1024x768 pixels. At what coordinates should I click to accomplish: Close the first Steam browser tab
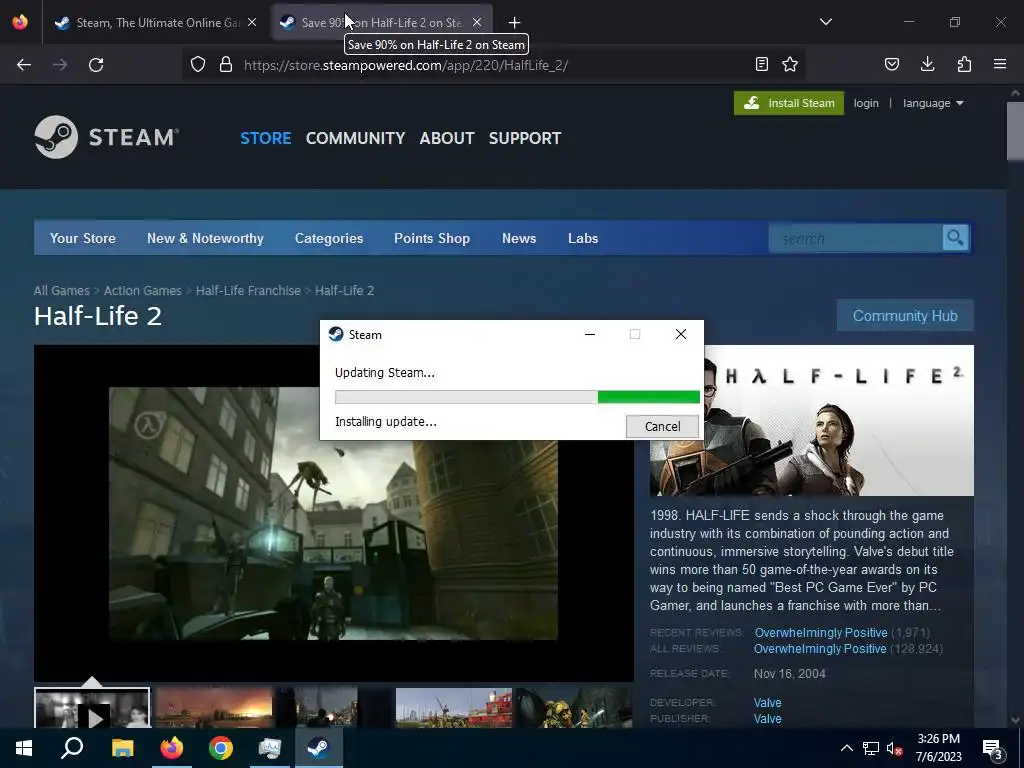coord(252,23)
